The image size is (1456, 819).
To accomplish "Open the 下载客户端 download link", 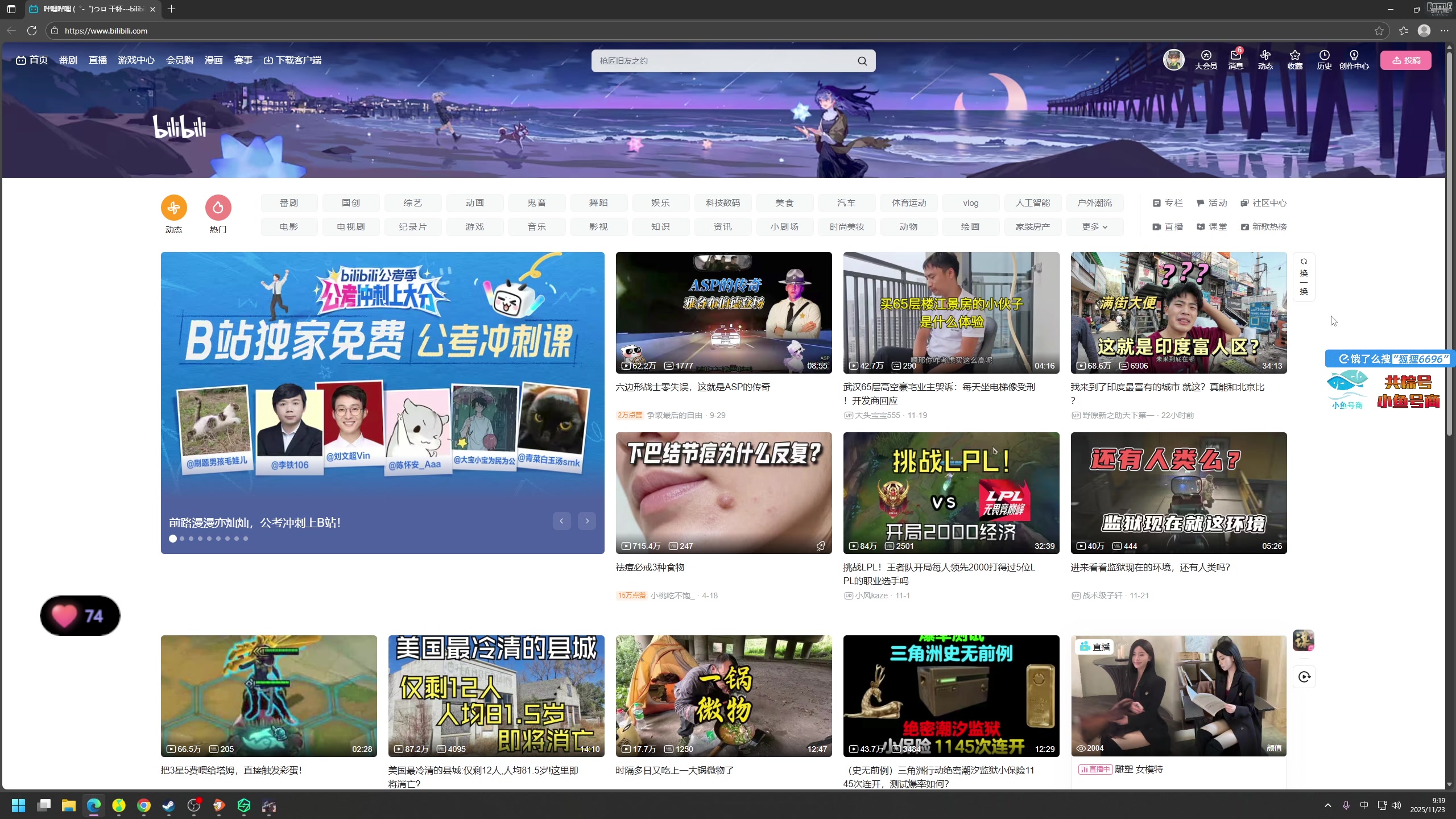I will pyautogui.click(x=293, y=60).
